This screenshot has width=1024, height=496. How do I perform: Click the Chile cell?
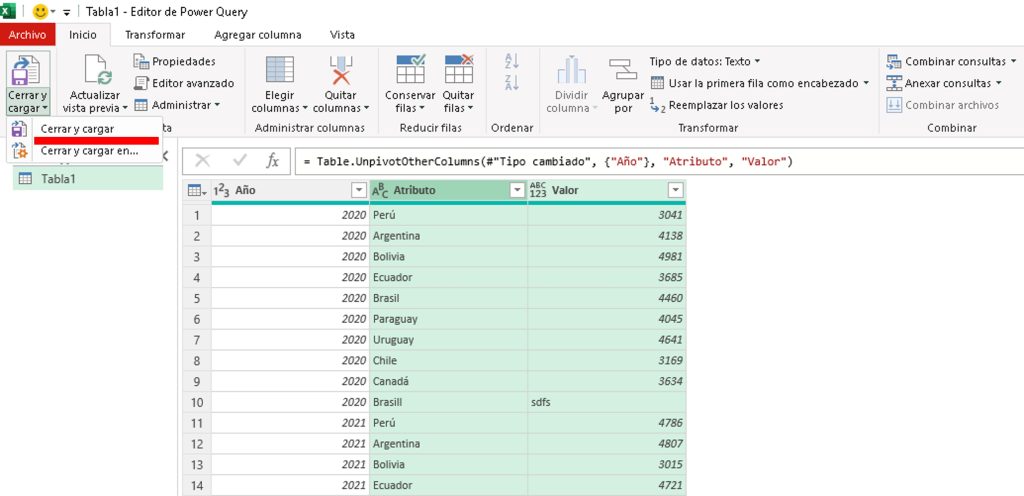click(448, 360)
